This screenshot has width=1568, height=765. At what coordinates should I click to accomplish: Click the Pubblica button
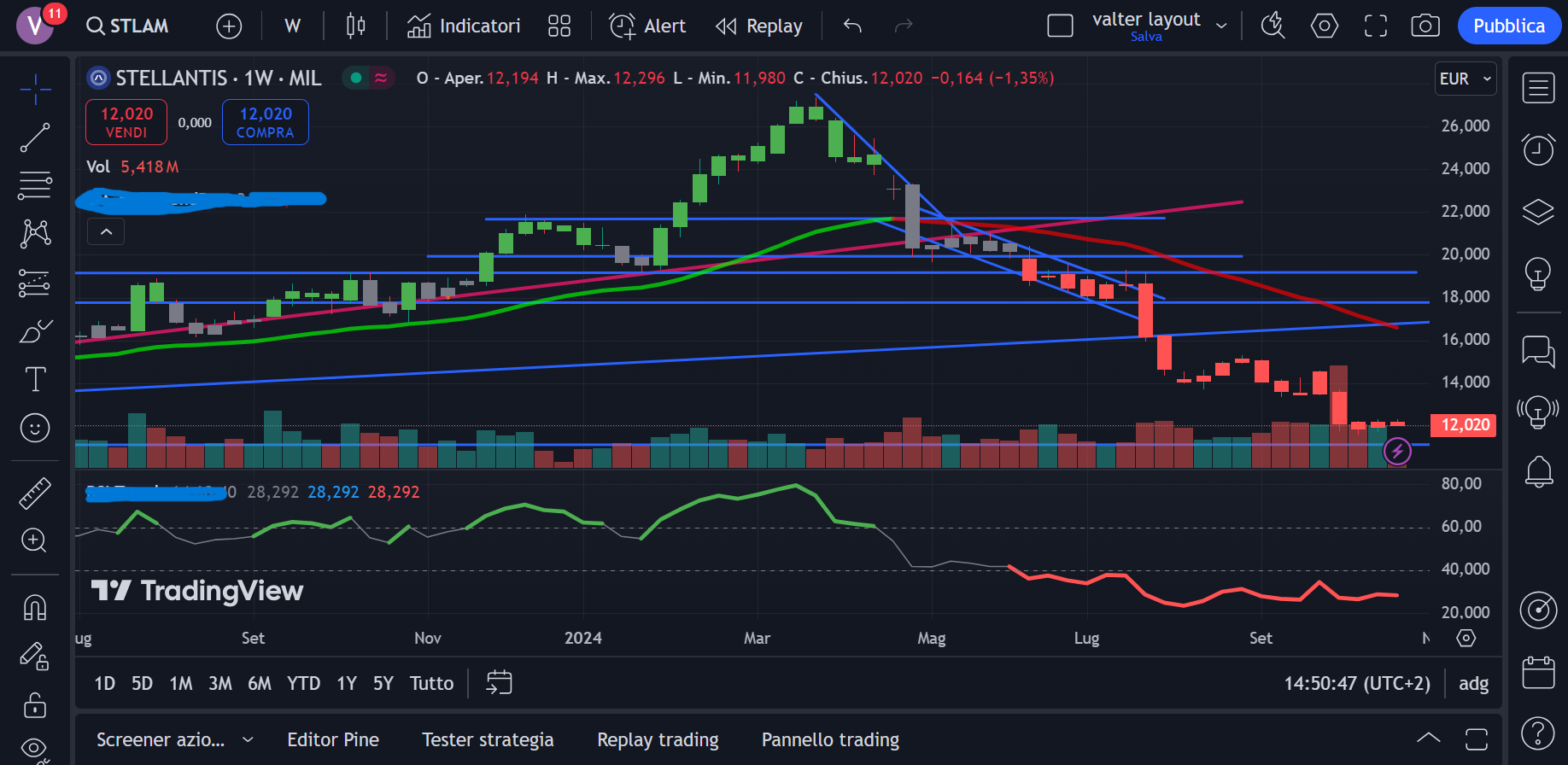point(1509,26)
